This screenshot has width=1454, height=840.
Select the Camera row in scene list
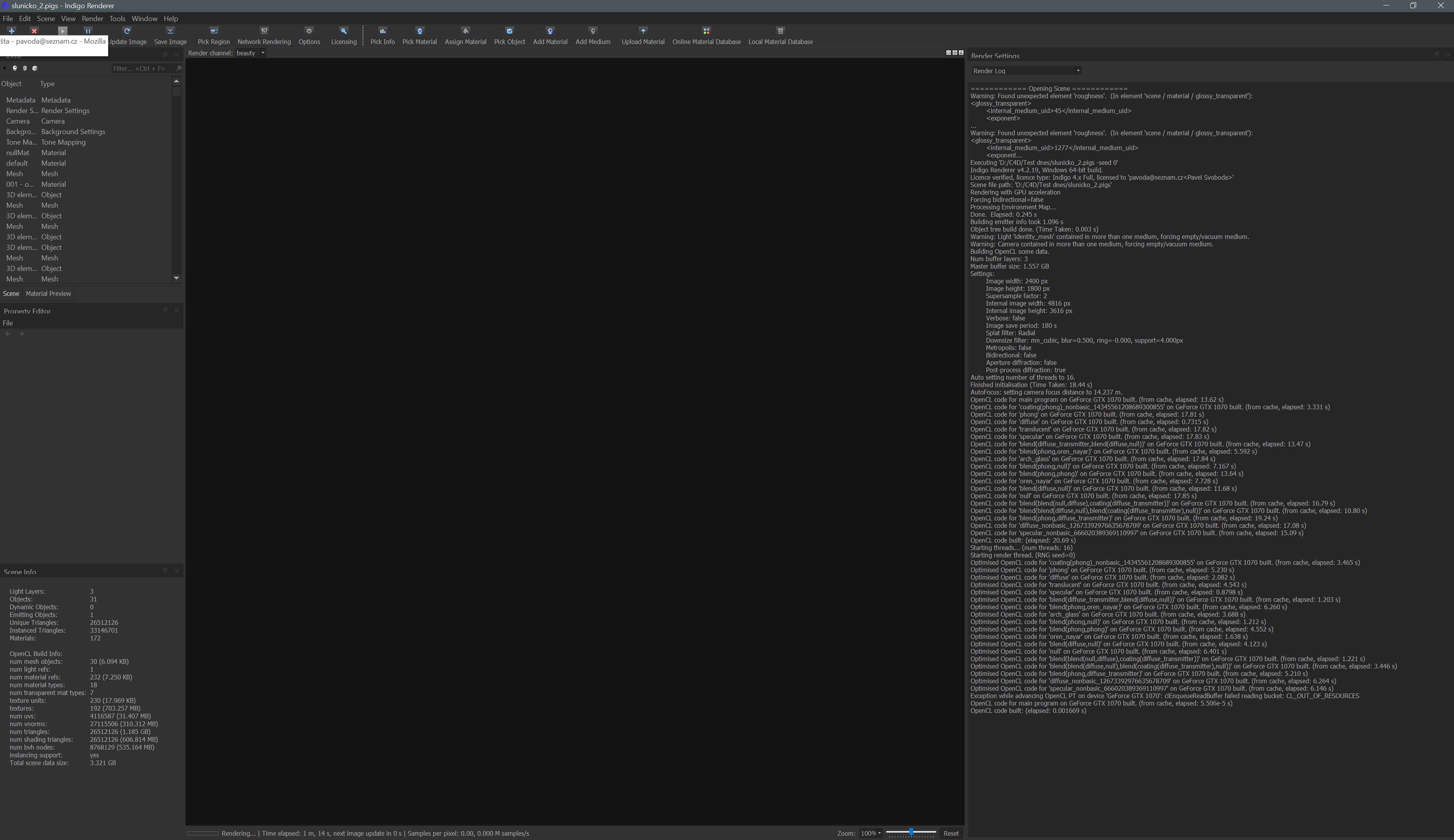pyautogui.click(x=87, y=121)
